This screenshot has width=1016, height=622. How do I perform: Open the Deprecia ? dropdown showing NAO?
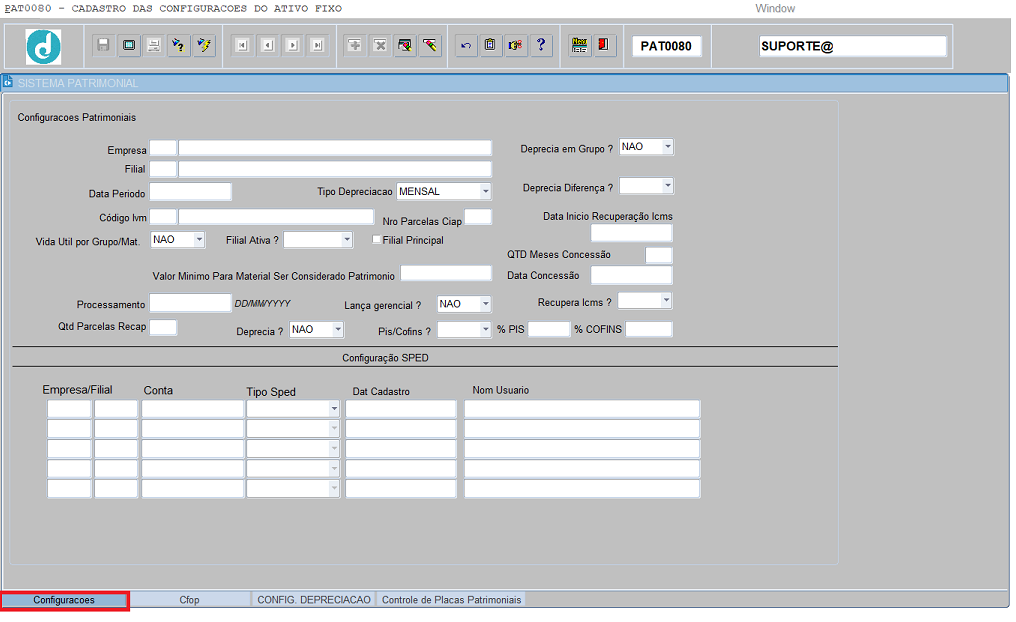[x=338, y=329]
